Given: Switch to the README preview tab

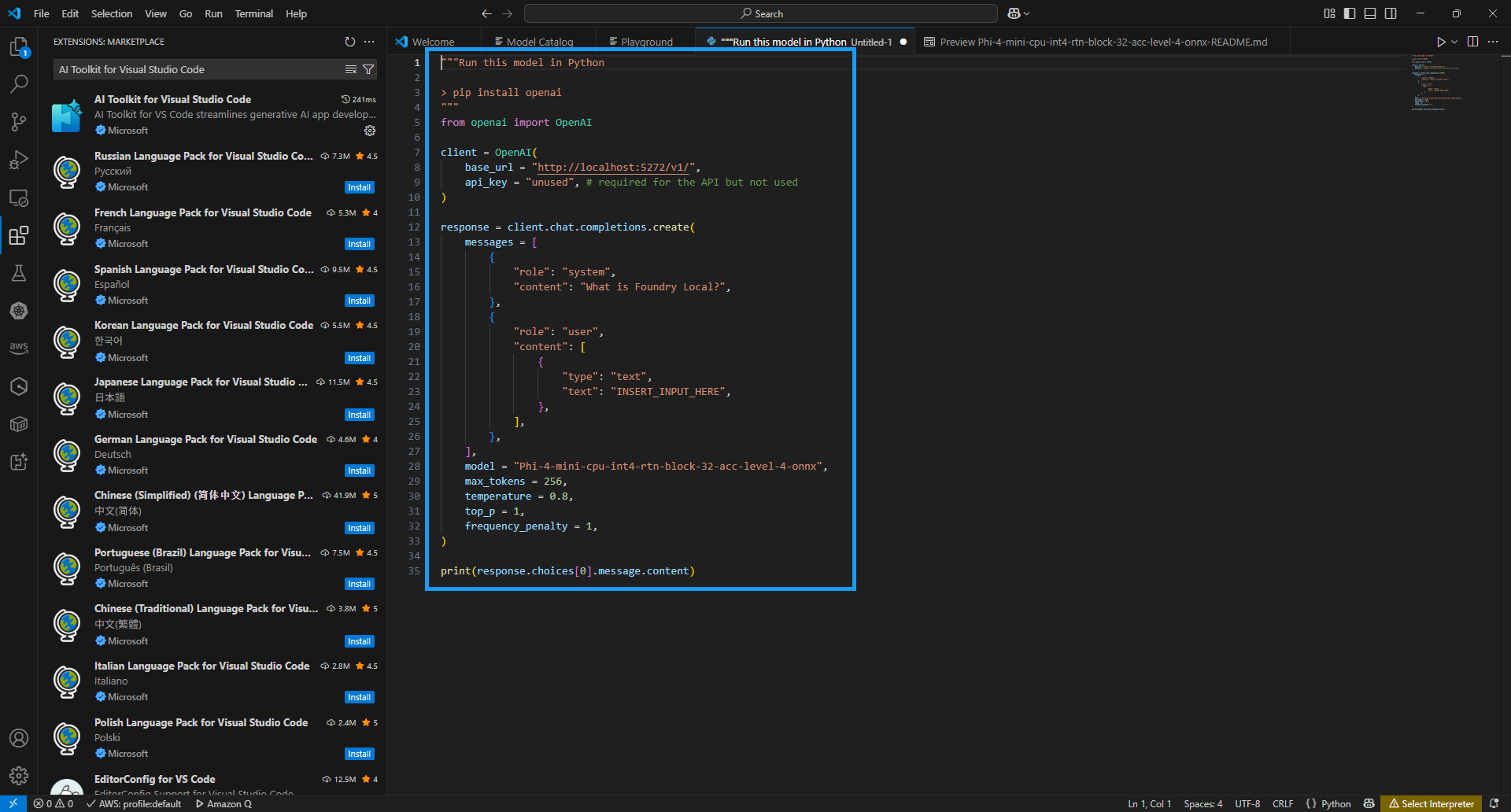Looking at the screenshot, I should (x=1103, y=42).
